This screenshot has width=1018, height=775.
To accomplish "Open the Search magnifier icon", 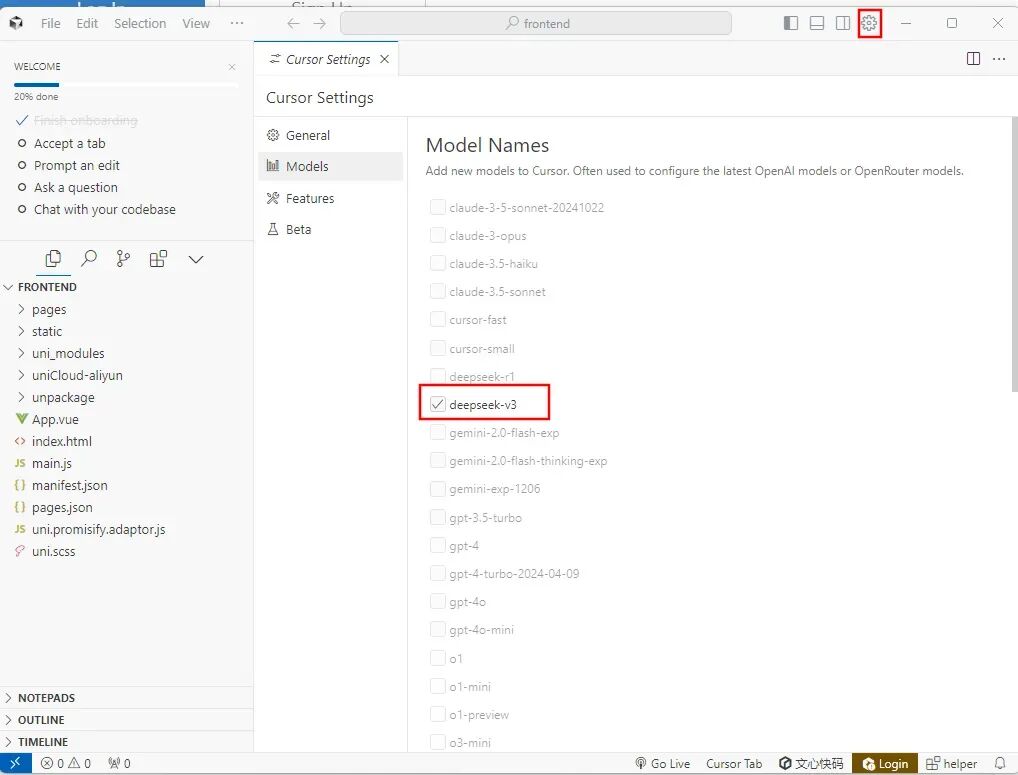I will pos(88,259).
